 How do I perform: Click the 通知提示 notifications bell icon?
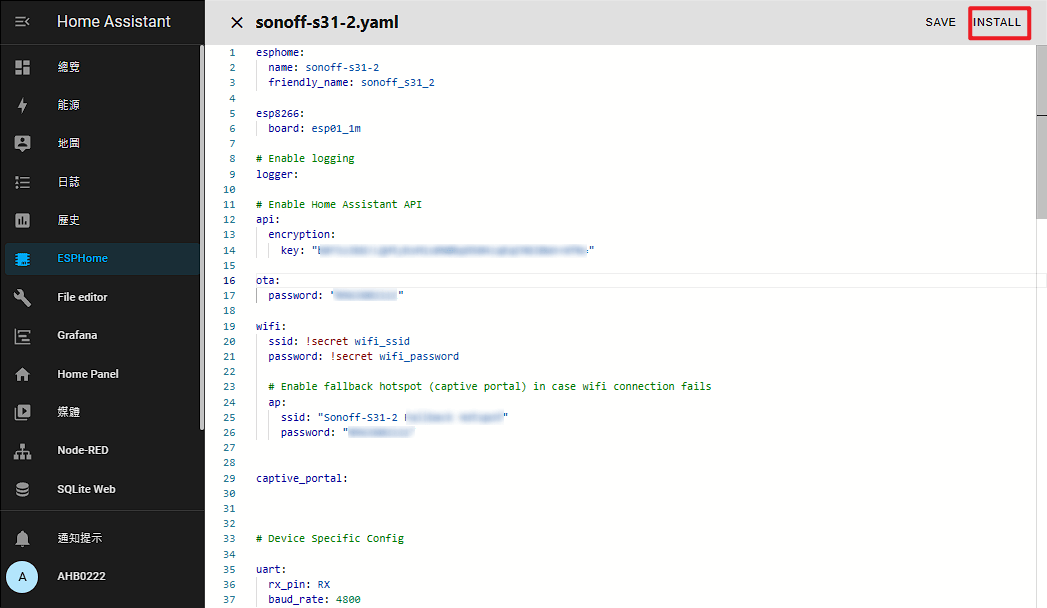tap(22, 537)
